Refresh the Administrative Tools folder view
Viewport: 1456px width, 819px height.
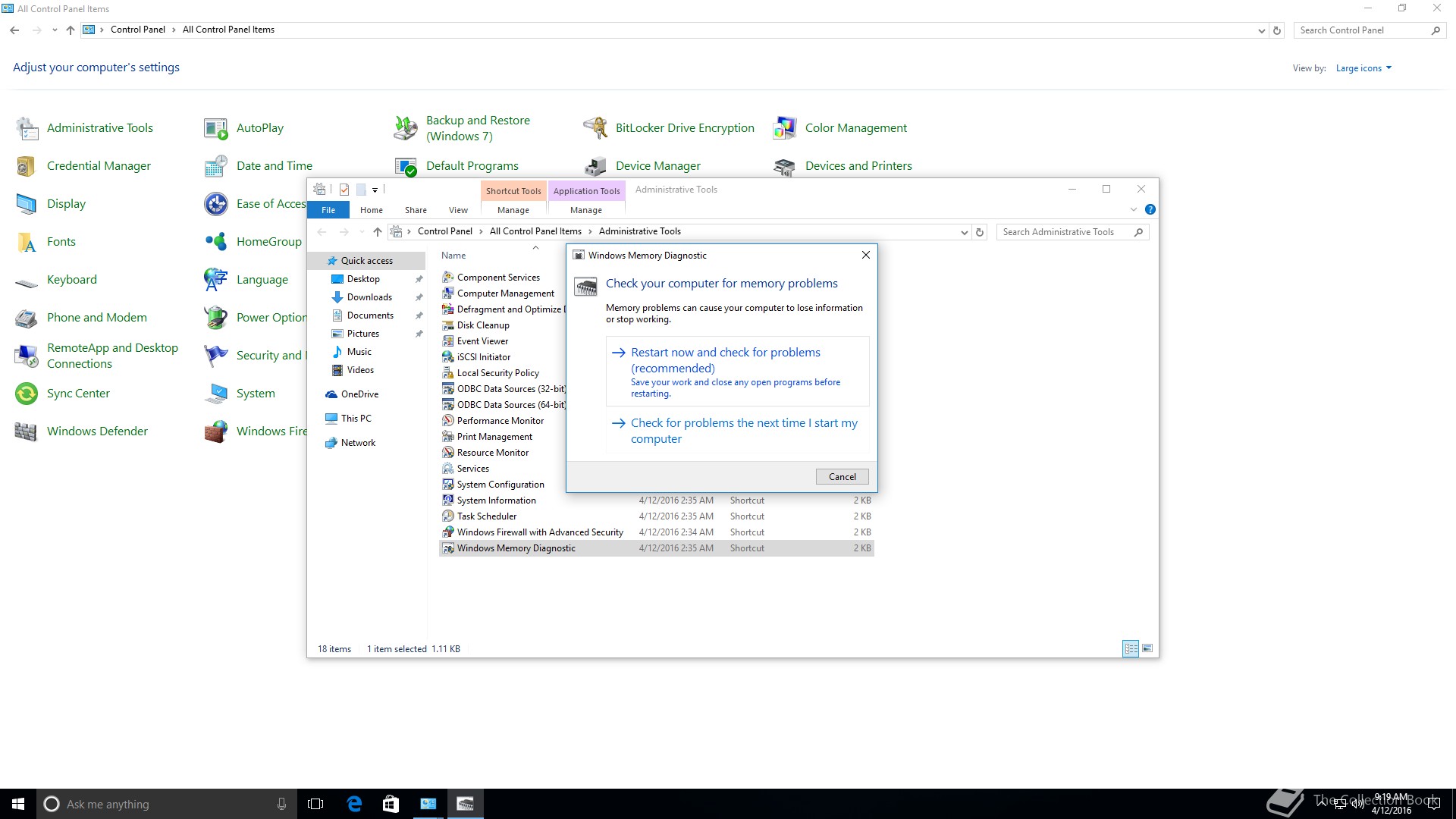[x=980, y=233]
